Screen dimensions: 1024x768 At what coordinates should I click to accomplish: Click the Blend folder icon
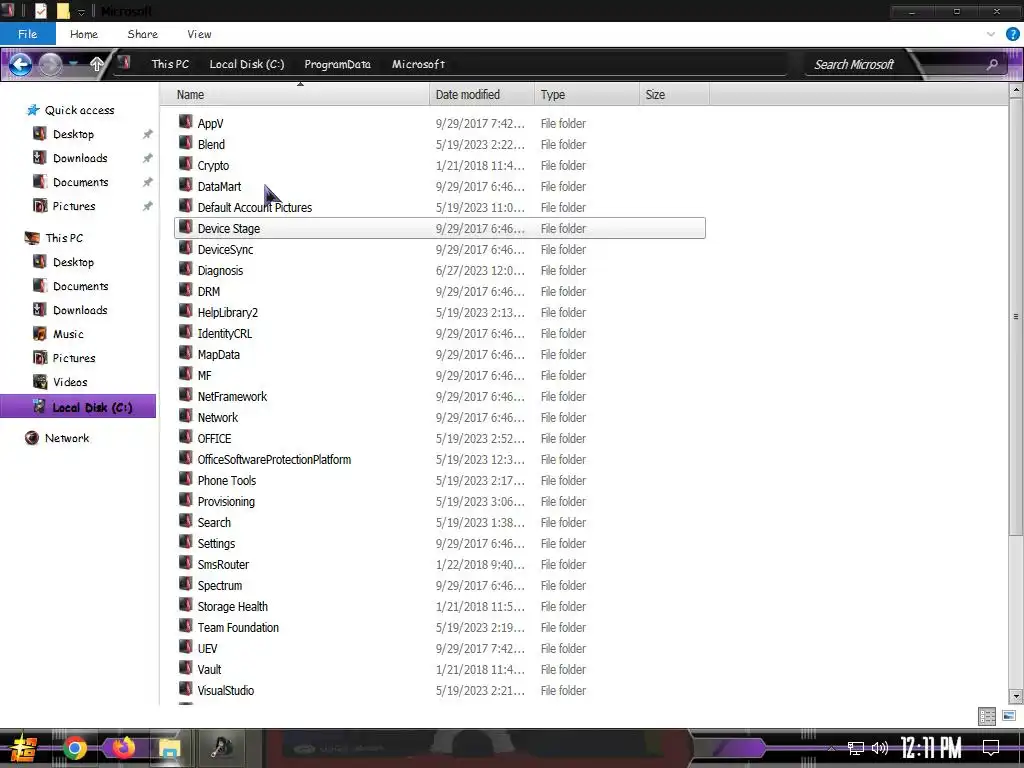185,143
